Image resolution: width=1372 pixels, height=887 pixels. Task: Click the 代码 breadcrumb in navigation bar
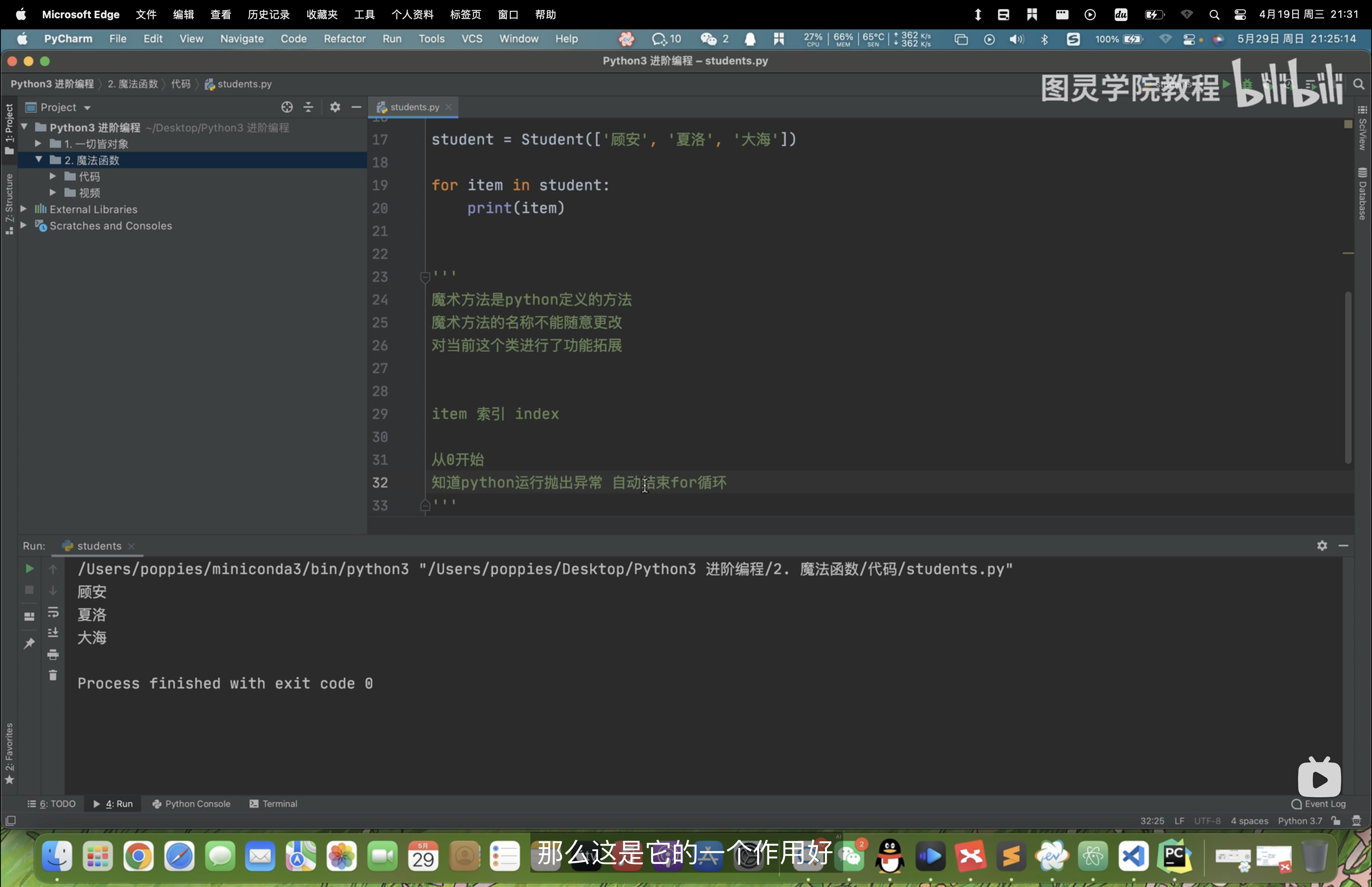[x=180, y=84]
